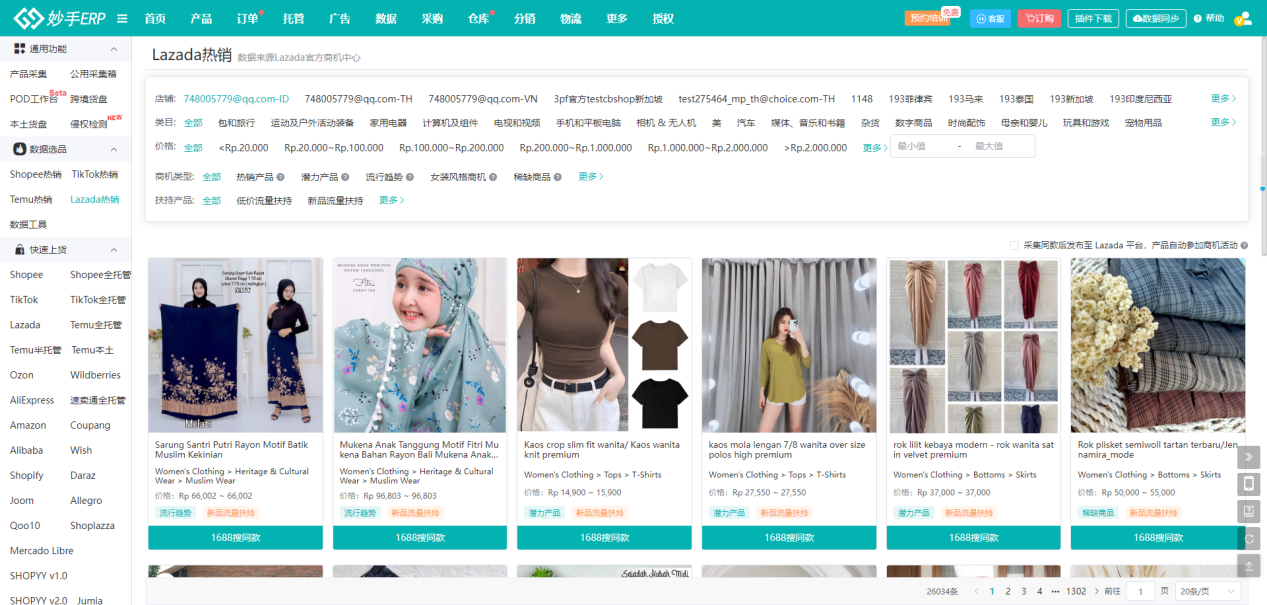The image size is (1267, 605).
Task: Click the 预约培训 button
Action: point(927,18)
